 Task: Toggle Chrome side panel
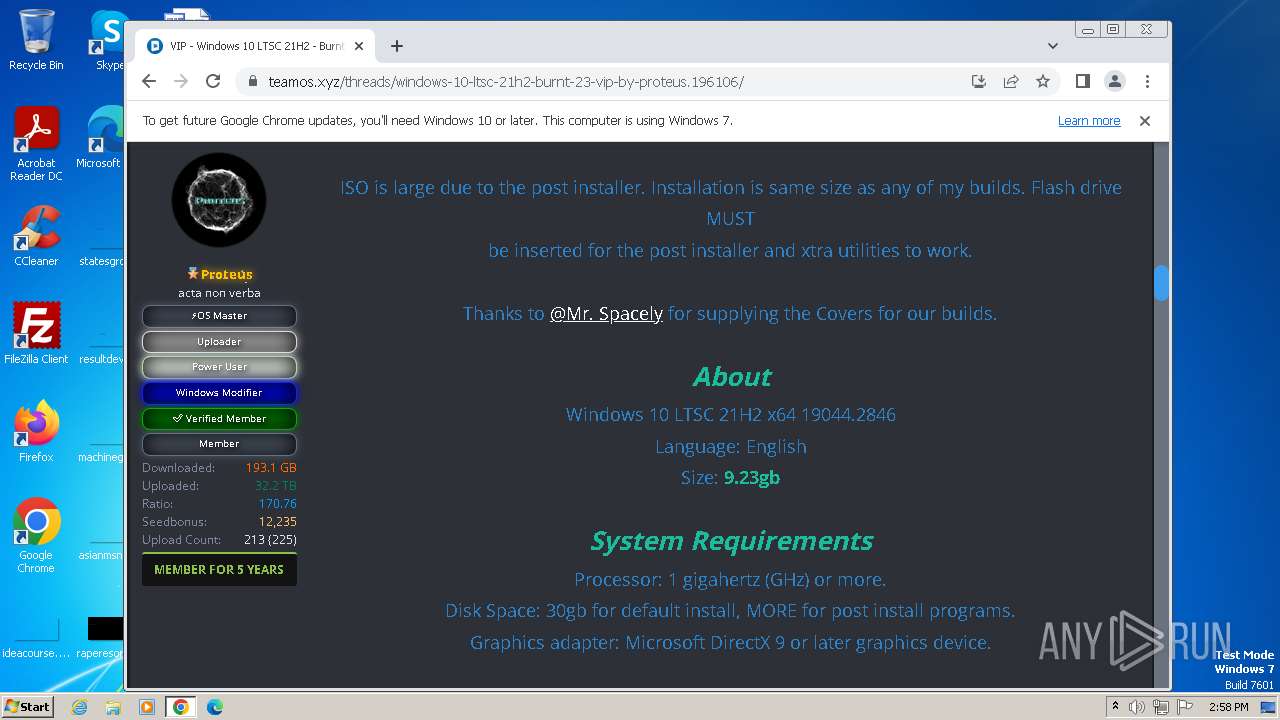pos(1082,82)
